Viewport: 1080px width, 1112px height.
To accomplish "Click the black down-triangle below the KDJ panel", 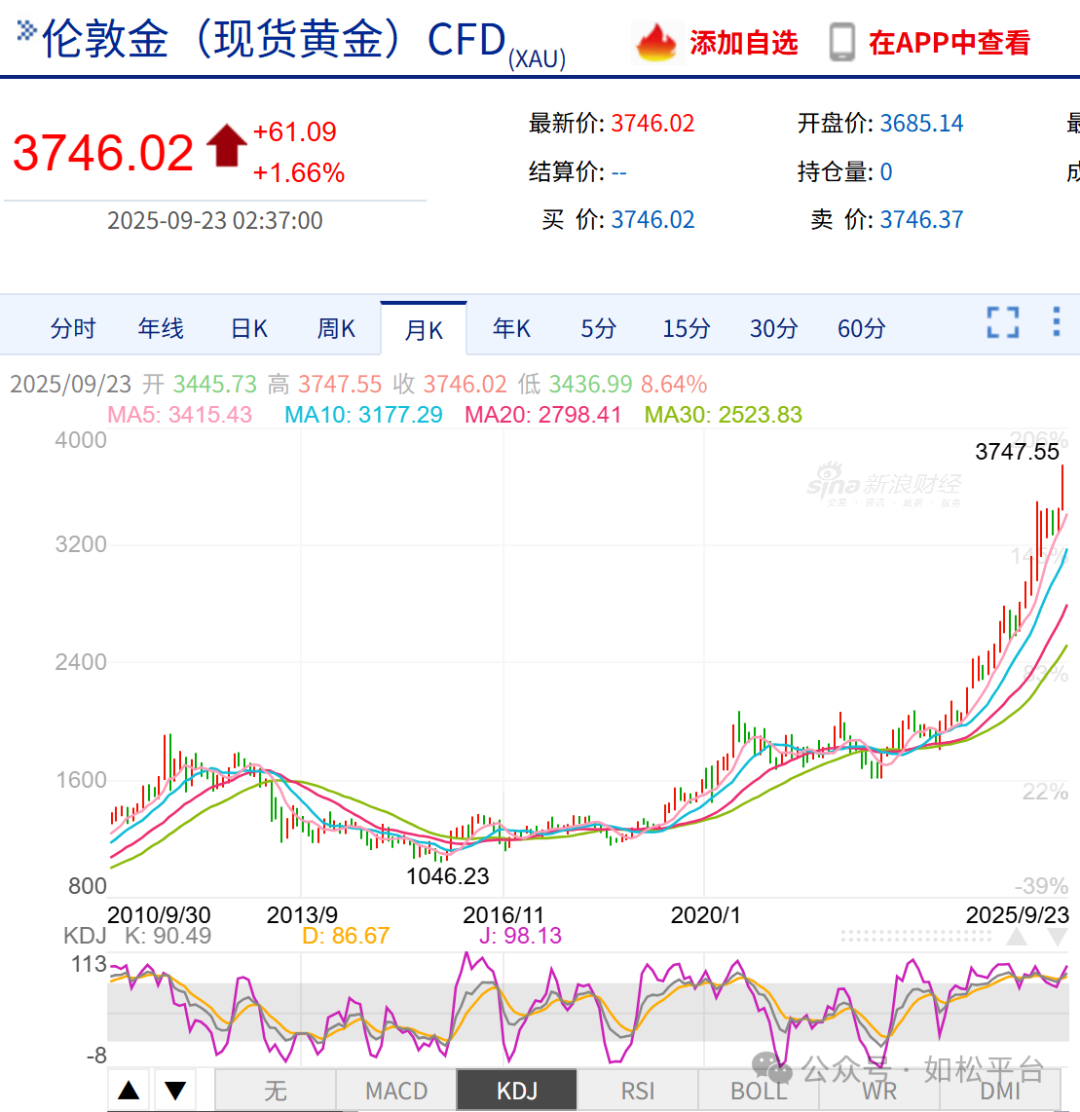I will (x=175, y=1090).
